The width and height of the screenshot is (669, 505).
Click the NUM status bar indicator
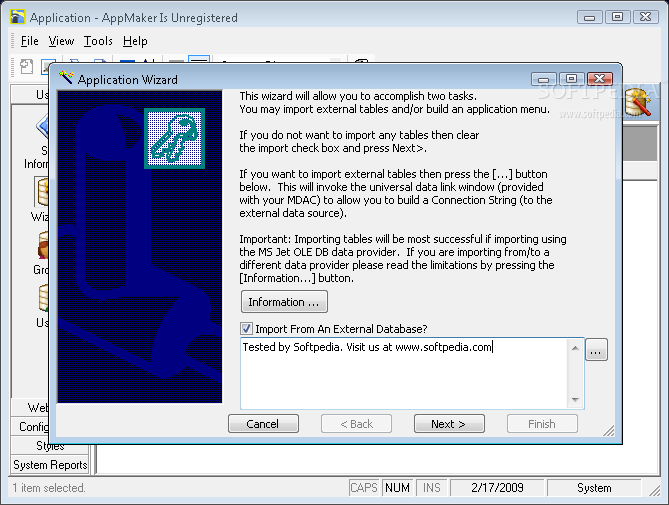pyautogui.click(x=397, y=488)
